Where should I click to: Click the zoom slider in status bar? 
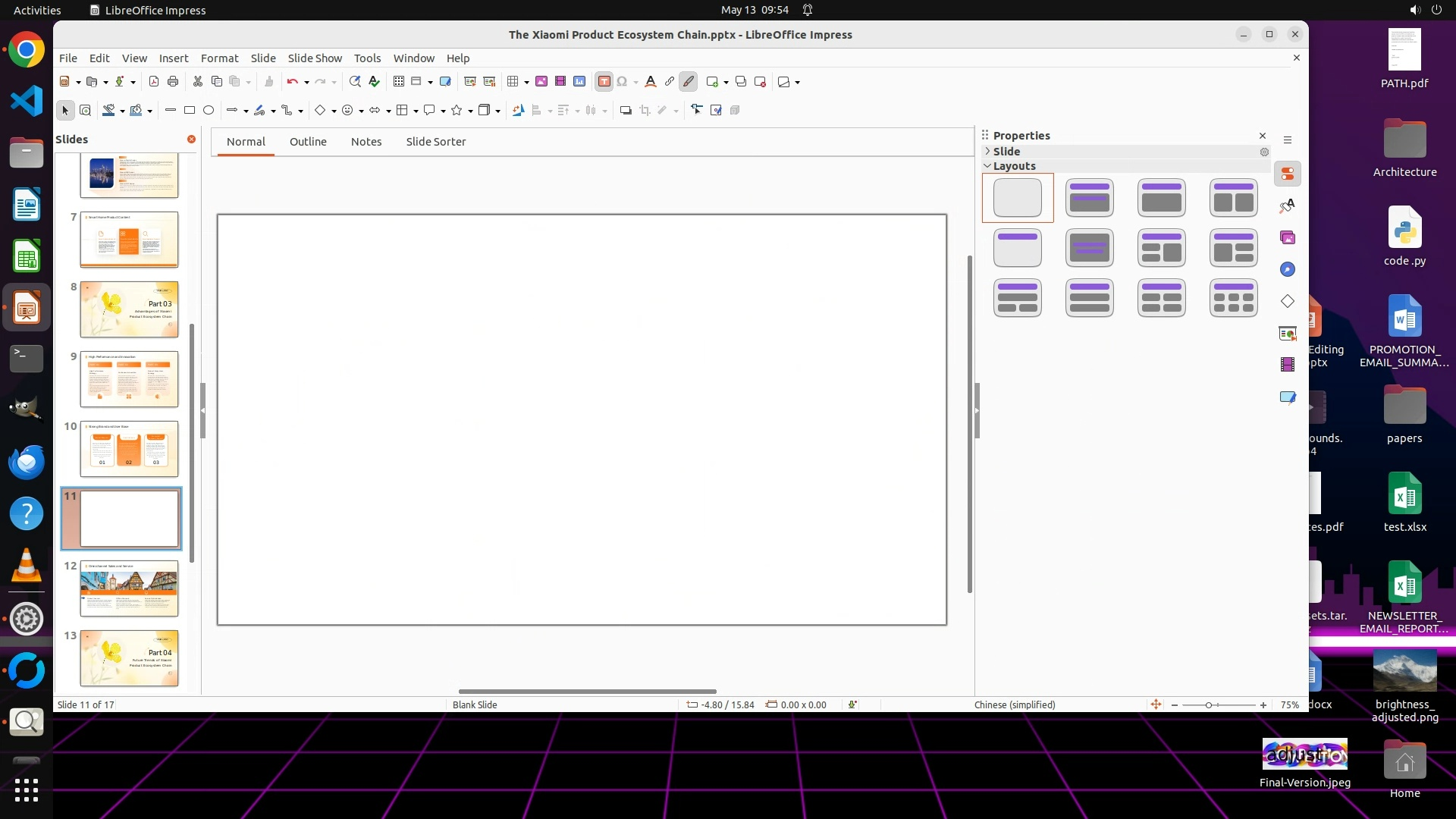(x=1209, y=705)
